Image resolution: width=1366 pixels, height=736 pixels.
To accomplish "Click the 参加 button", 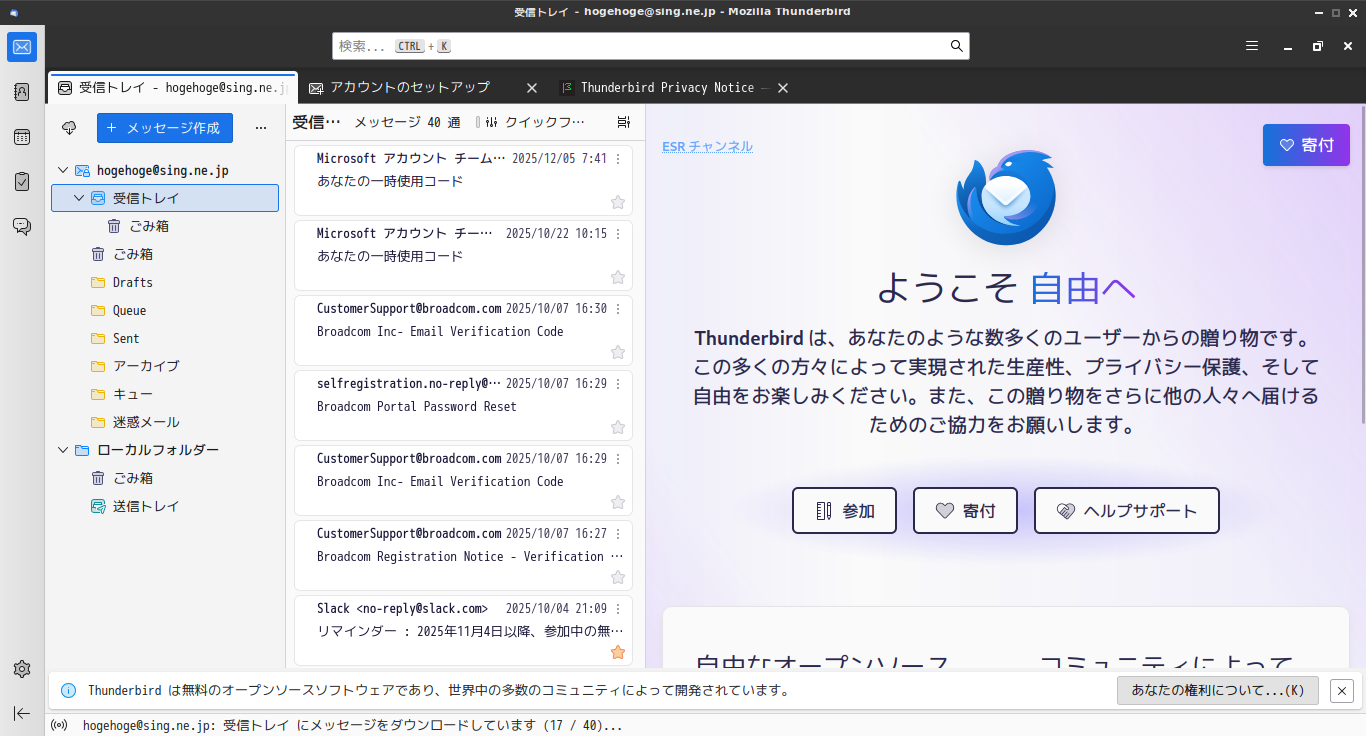I will (844, 511).
